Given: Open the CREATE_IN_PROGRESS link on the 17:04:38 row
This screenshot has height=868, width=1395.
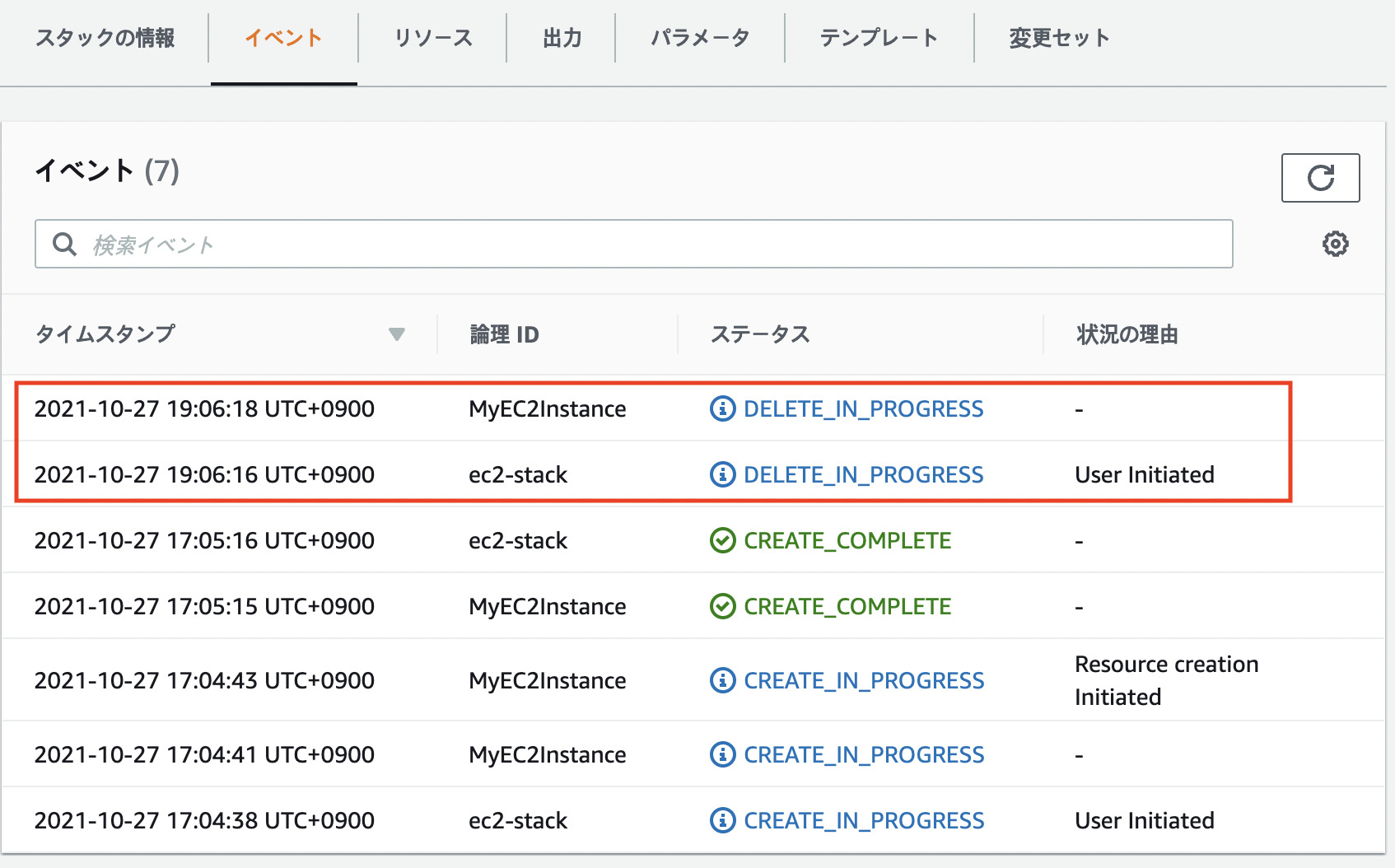Looking at the screenshot, I should point(863,820).
